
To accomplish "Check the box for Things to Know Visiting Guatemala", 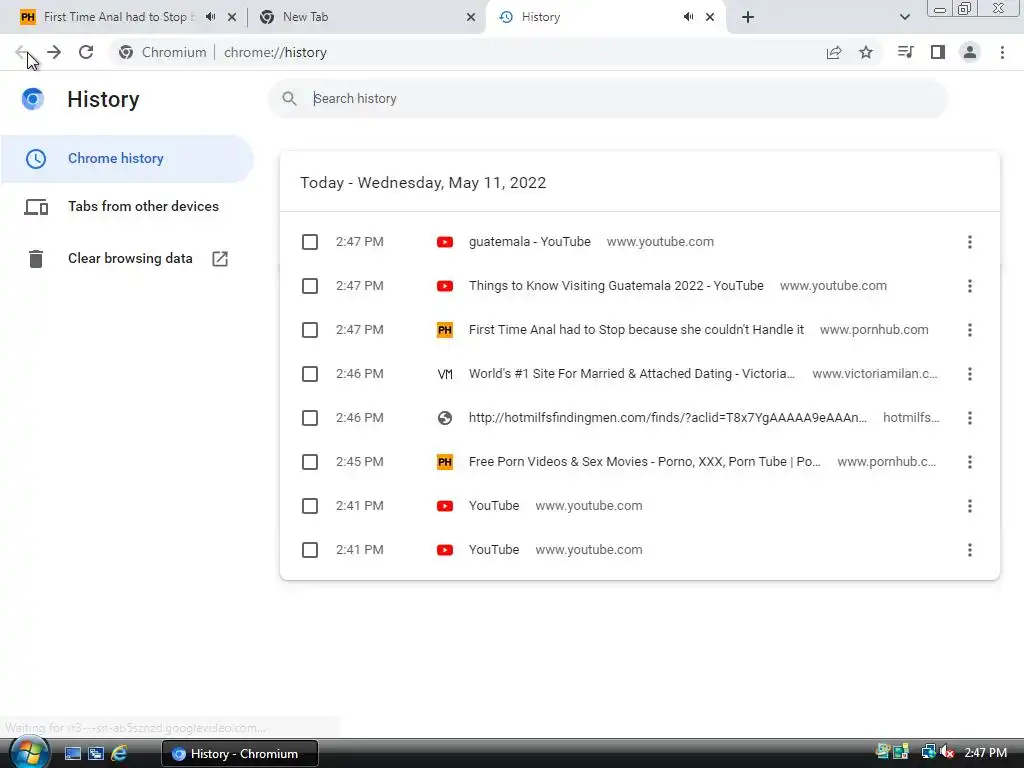I will click(310, 286).
